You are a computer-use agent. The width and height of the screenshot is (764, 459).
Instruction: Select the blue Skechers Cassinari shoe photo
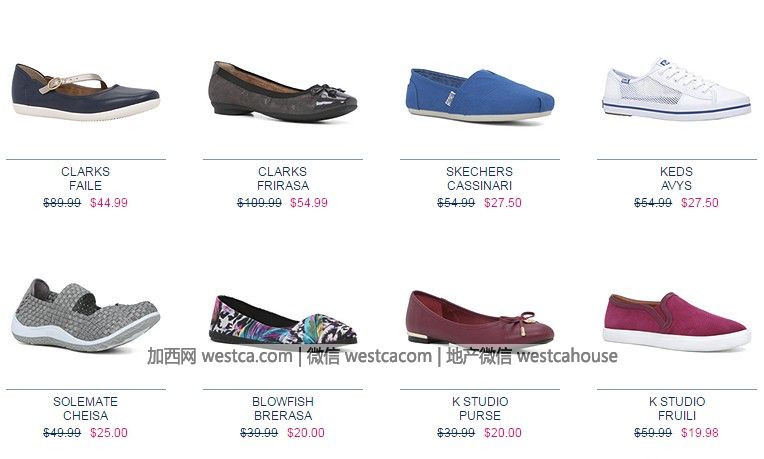tap(480, 95)
